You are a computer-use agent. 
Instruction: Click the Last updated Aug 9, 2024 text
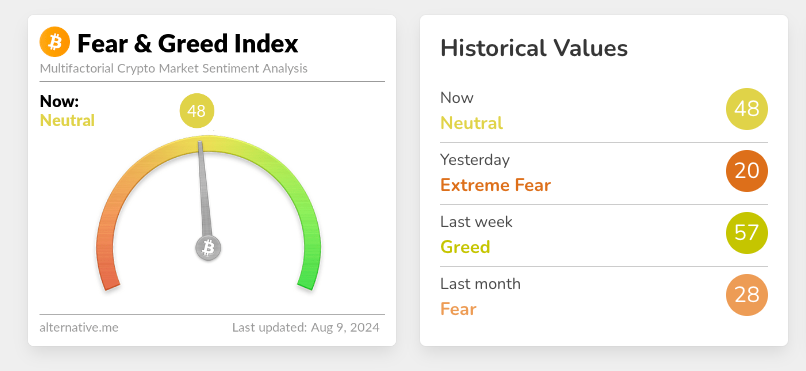(306, 327)
